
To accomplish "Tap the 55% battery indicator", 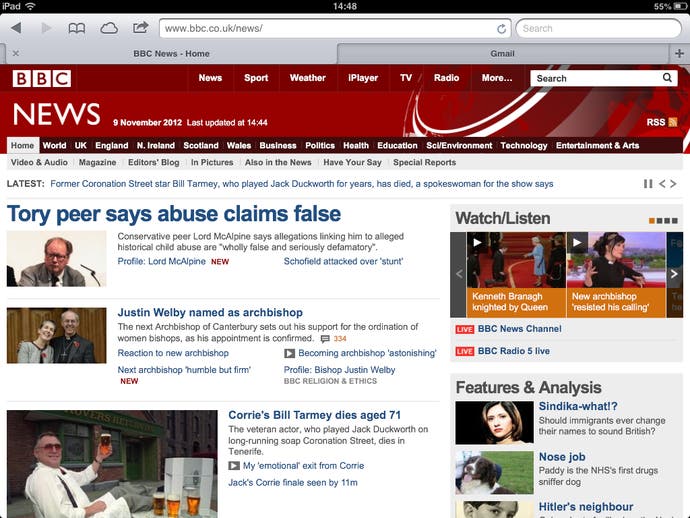I will (671, 6).
